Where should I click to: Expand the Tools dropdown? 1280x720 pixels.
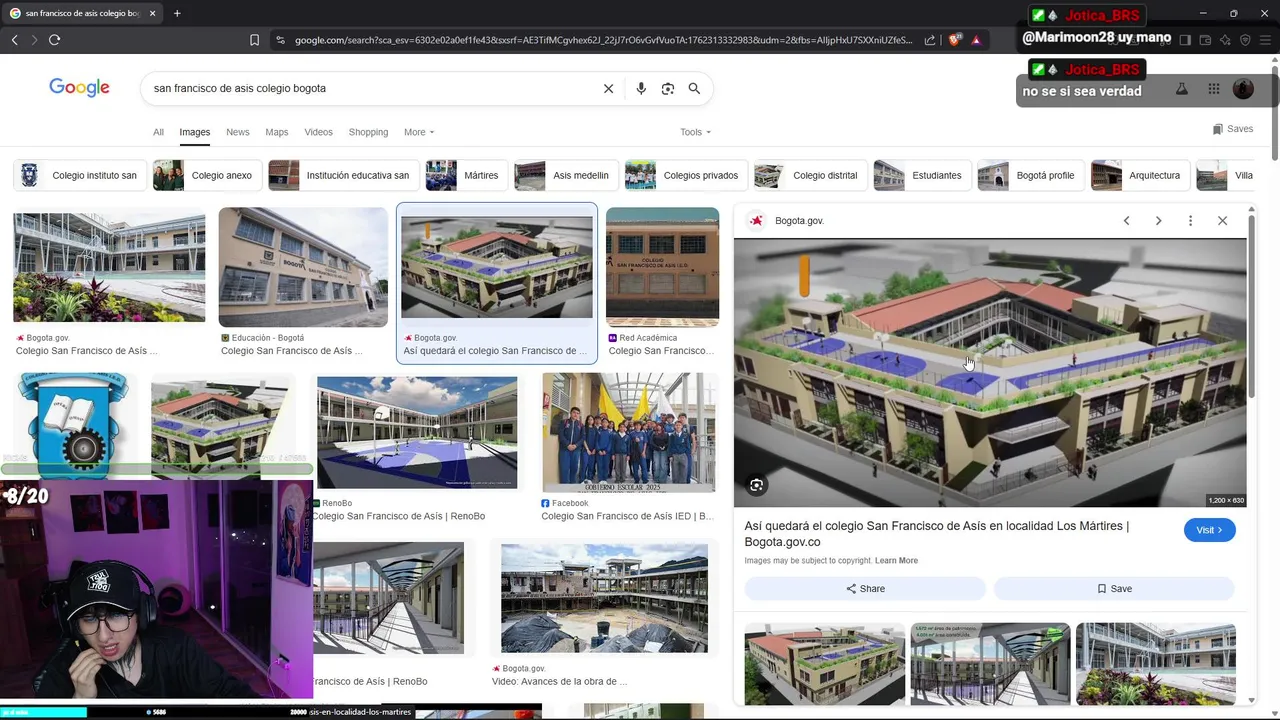click(x=695, y=132)
